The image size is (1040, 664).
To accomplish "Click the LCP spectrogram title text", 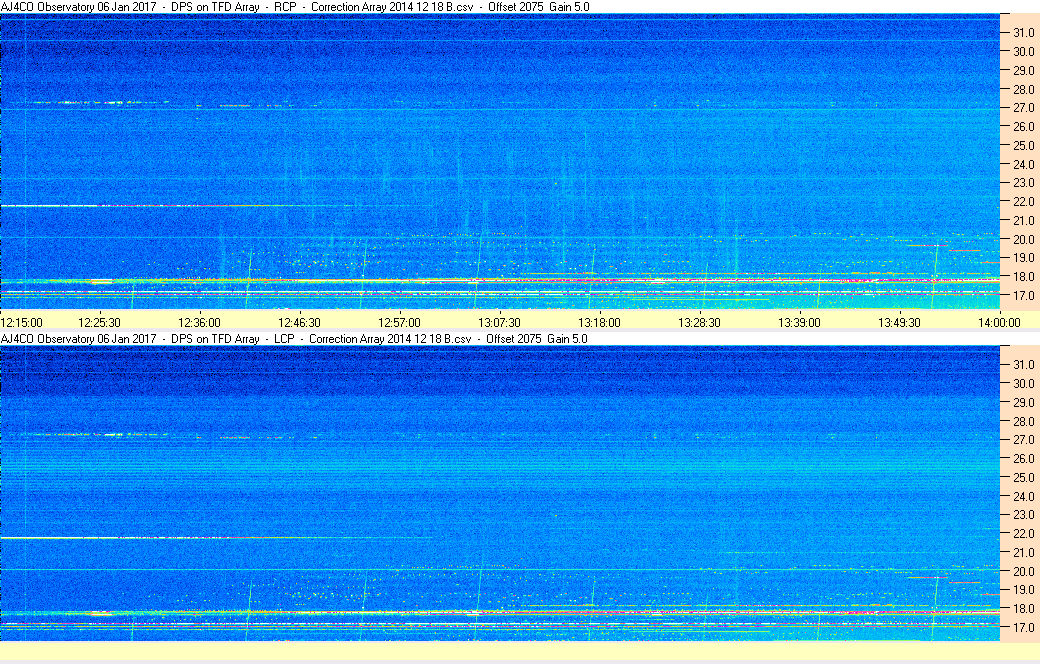I will [293, 339].
